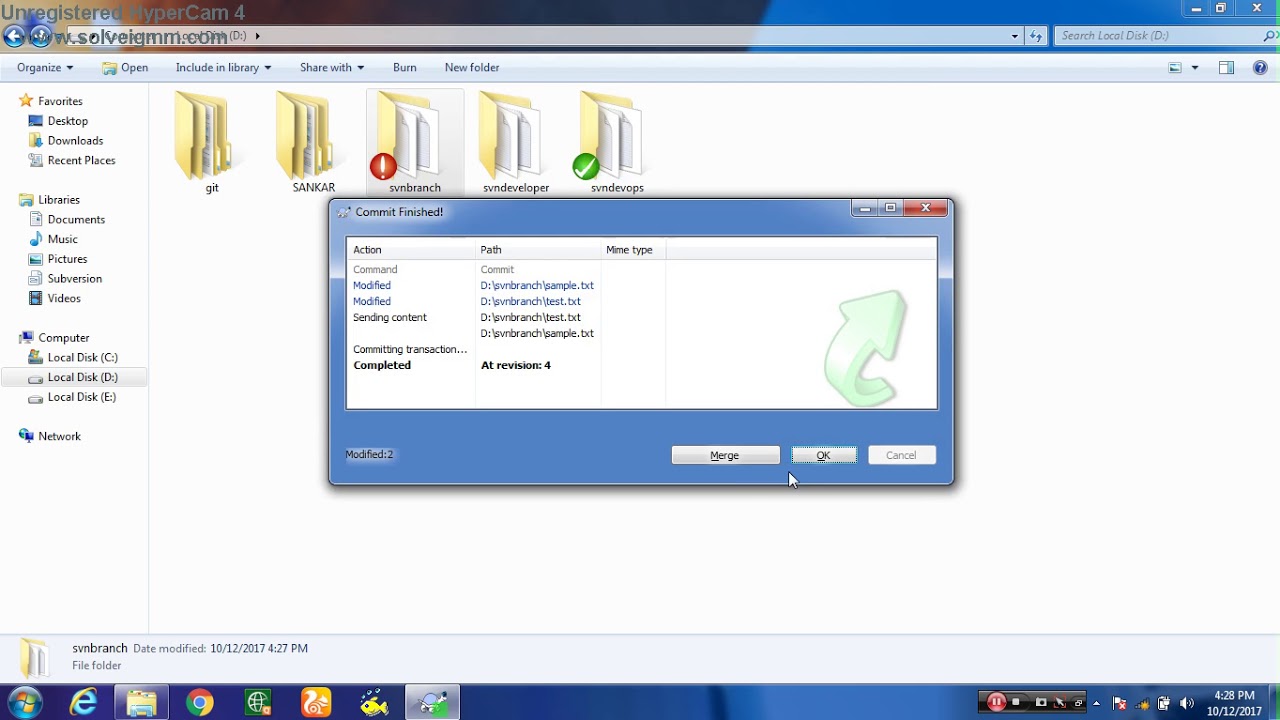1280x720 pixels.
Task: Select Libraries in navigation pane
Action: (x=58, y=200)
